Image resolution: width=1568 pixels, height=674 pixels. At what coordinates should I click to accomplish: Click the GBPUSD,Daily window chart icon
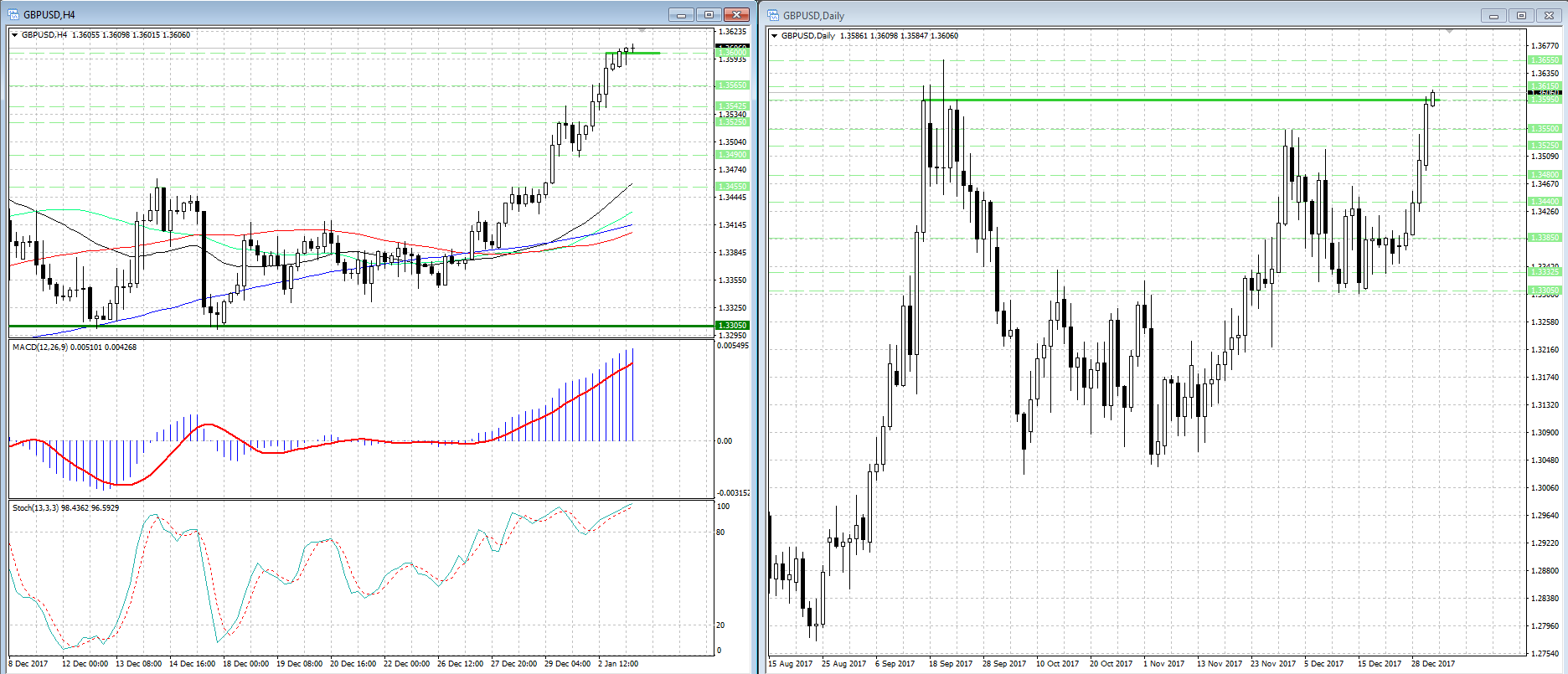[773, 15]
